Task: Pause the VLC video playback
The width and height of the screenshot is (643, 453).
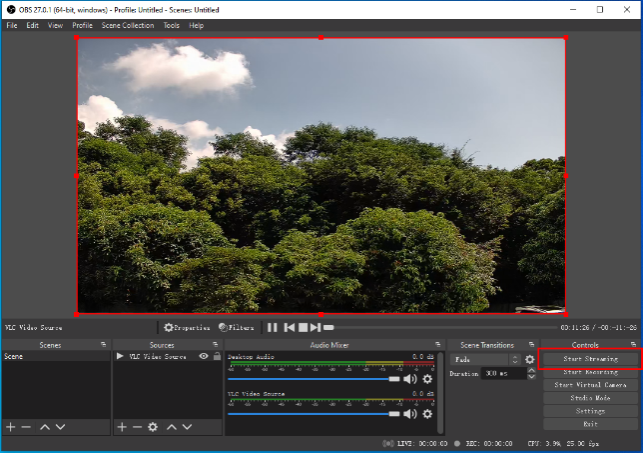Action: pos(273,327)
